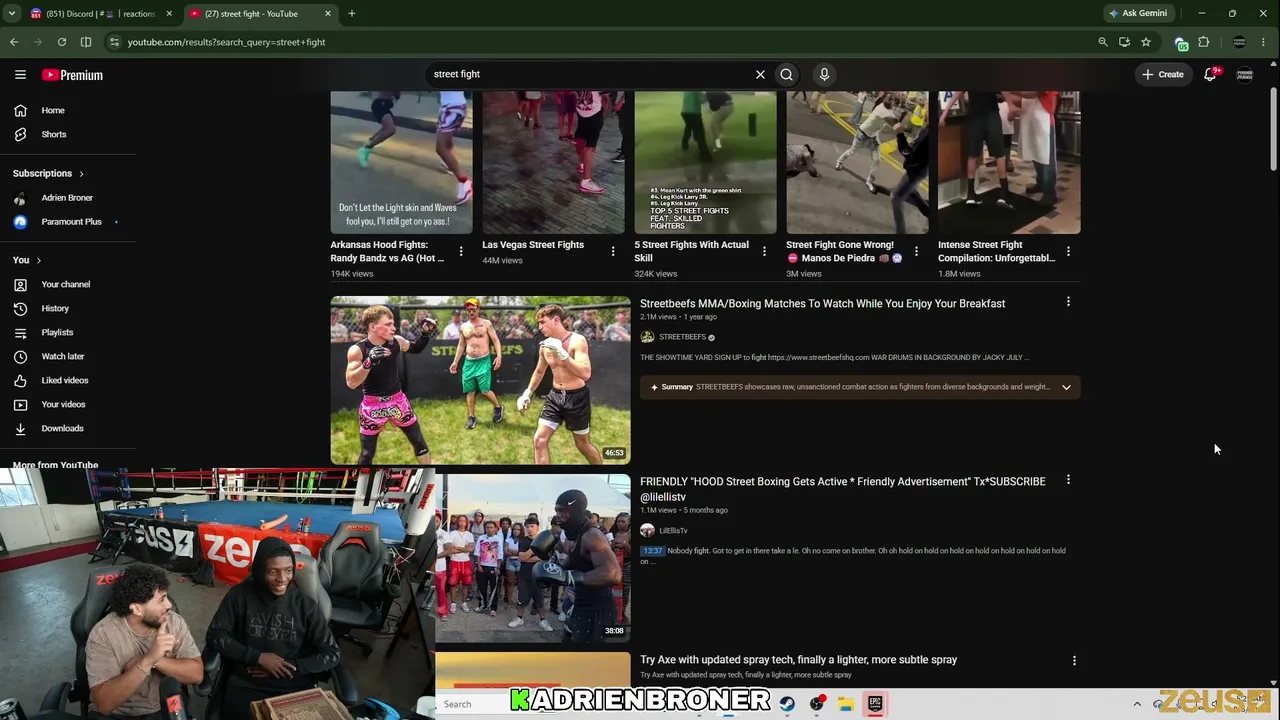
Task: Open options for 5 Street Fights short
Action: click(x=765, y=251)
